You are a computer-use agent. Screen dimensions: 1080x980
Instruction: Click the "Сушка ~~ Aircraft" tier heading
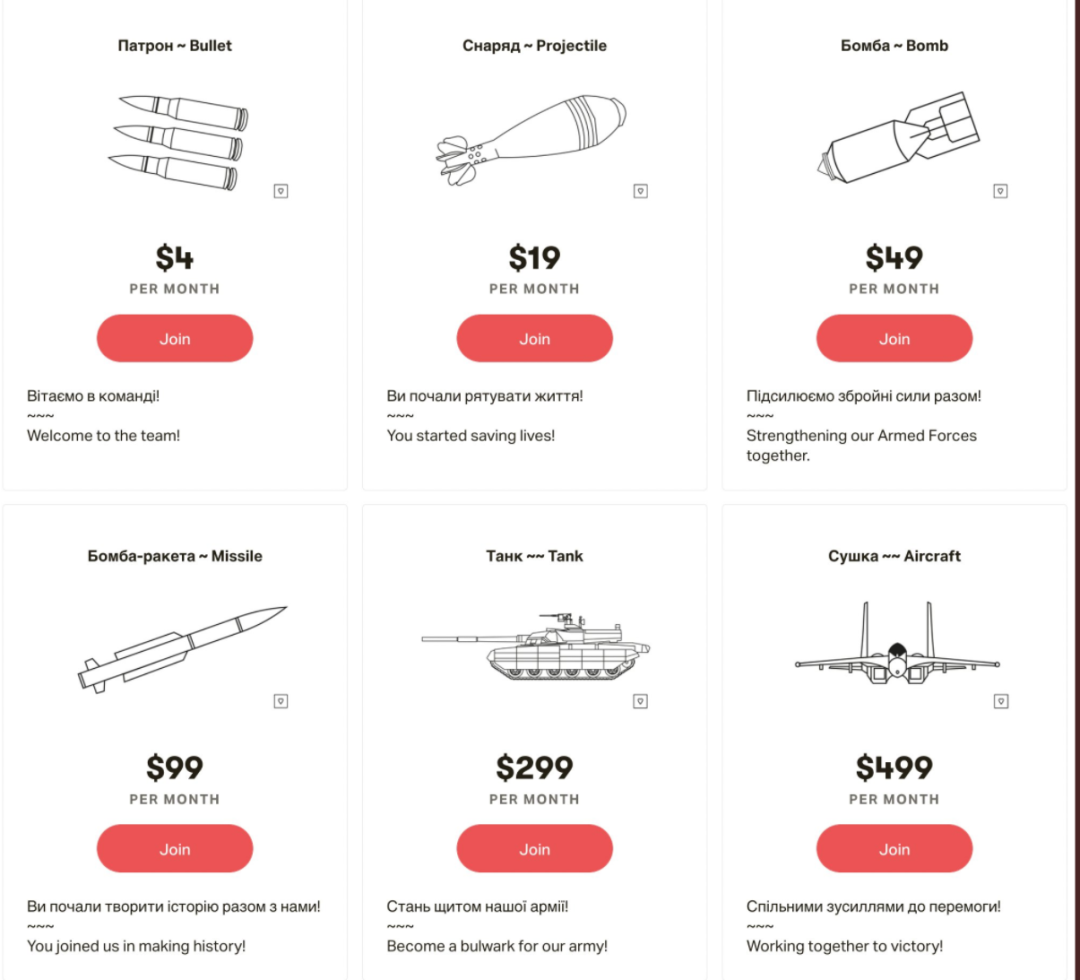pos(894,556)
